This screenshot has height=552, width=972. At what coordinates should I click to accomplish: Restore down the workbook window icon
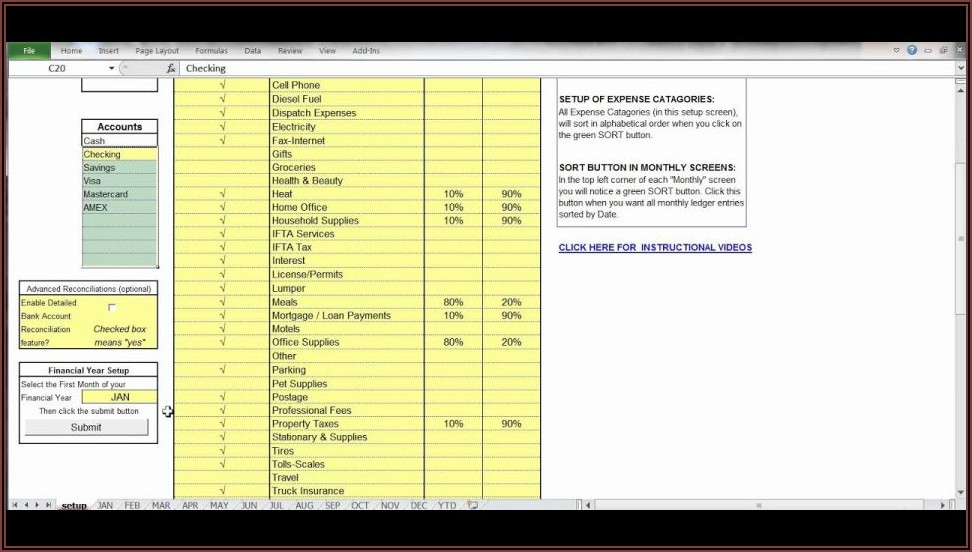click(x=943, y=50)
